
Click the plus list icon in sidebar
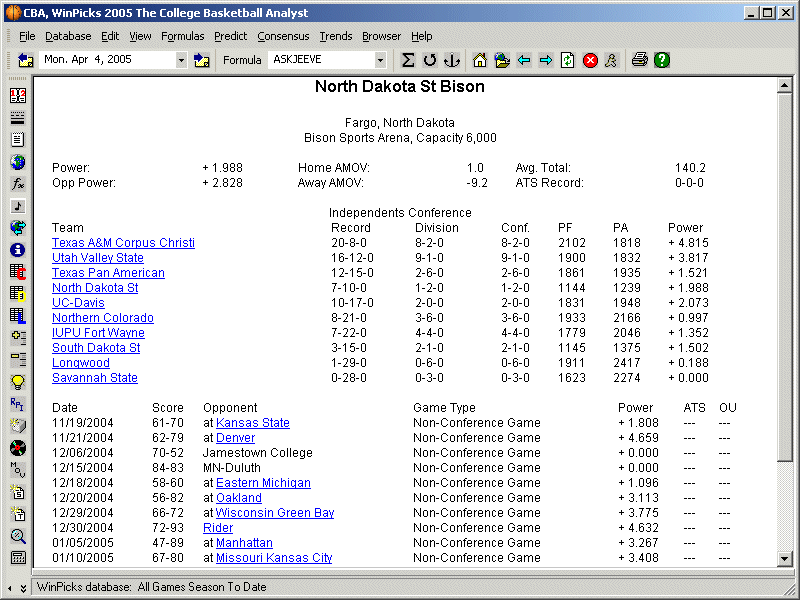tap(18, 338)
